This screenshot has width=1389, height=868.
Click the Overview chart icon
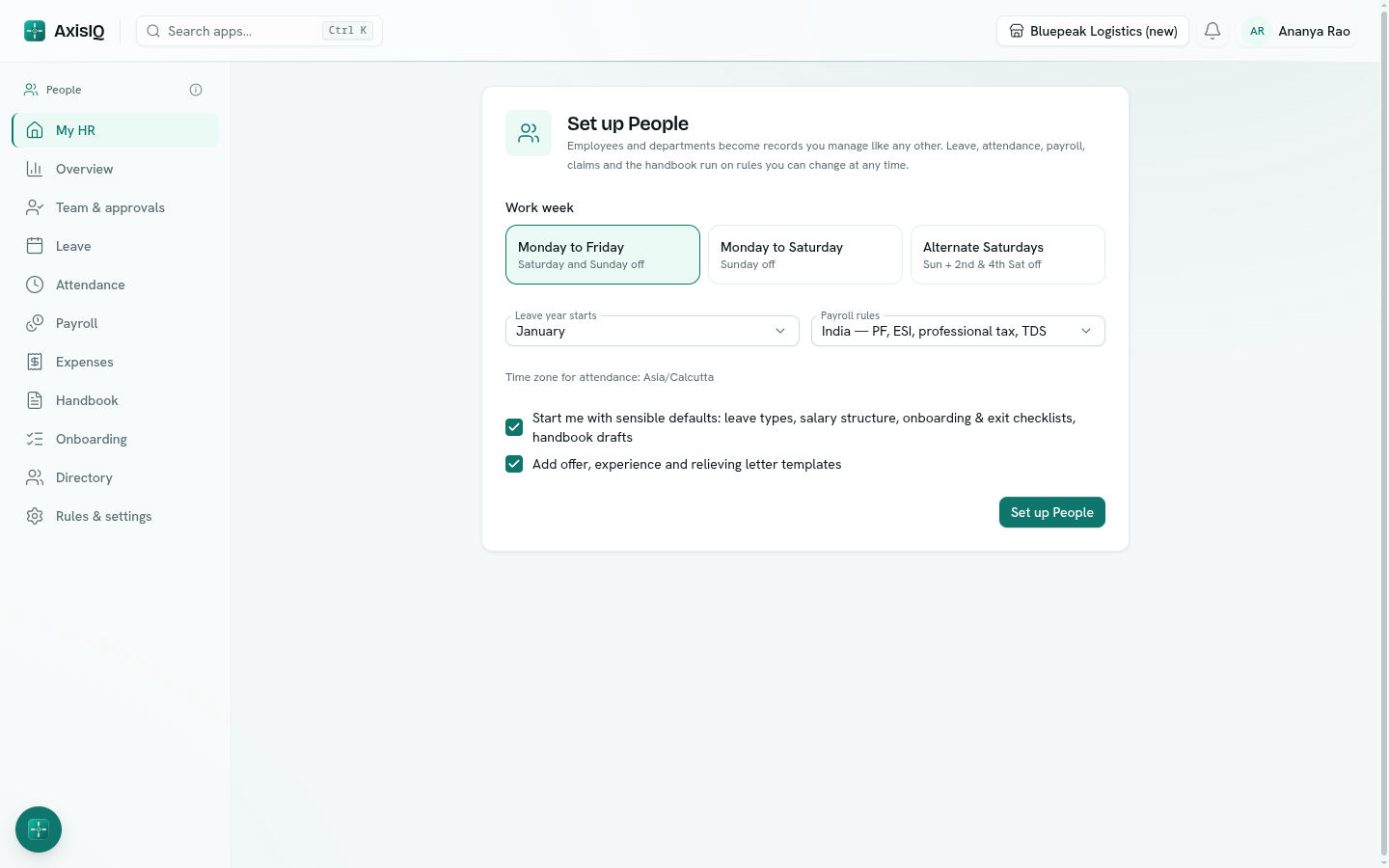[x=35, y=169]
